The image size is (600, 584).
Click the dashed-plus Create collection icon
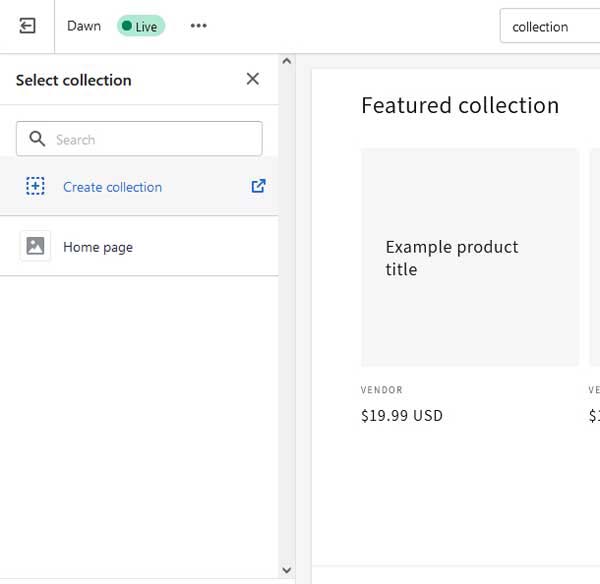[x=35, y=186]
